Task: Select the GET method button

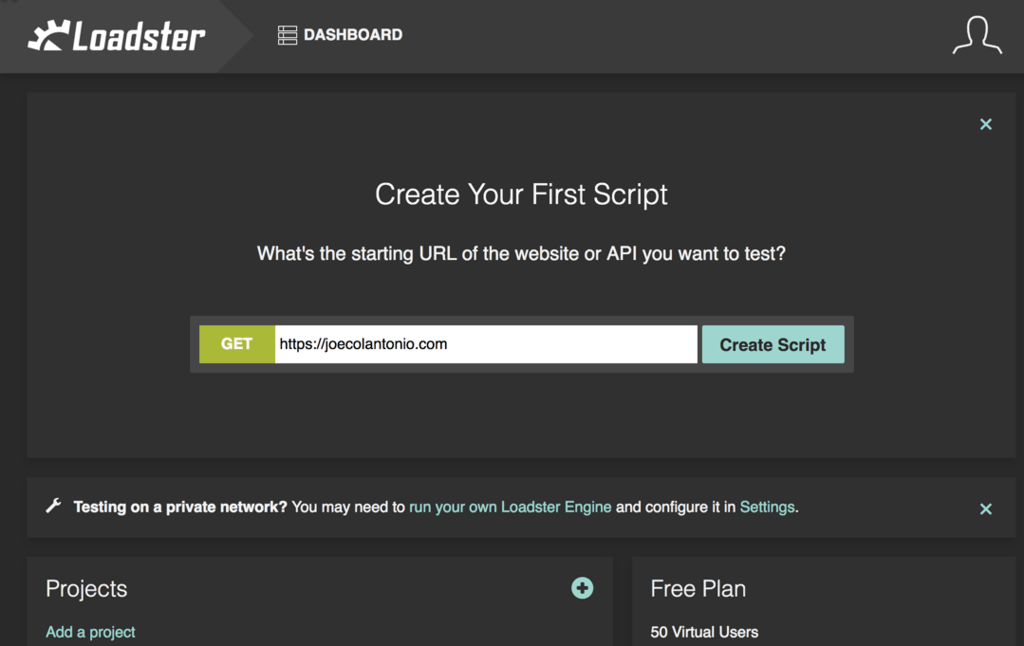Action: pyautogui.click(x=237, y=344)
